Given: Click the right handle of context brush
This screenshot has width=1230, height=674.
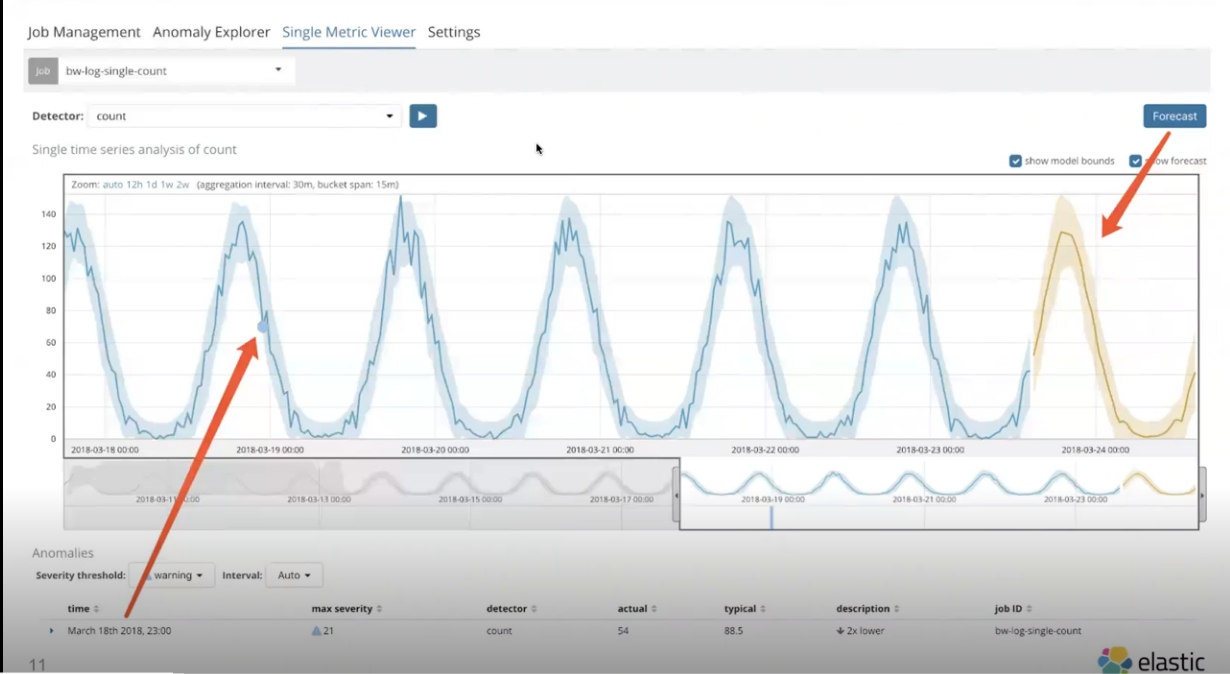Looking at the screenshot, I should click(1201, 494).
